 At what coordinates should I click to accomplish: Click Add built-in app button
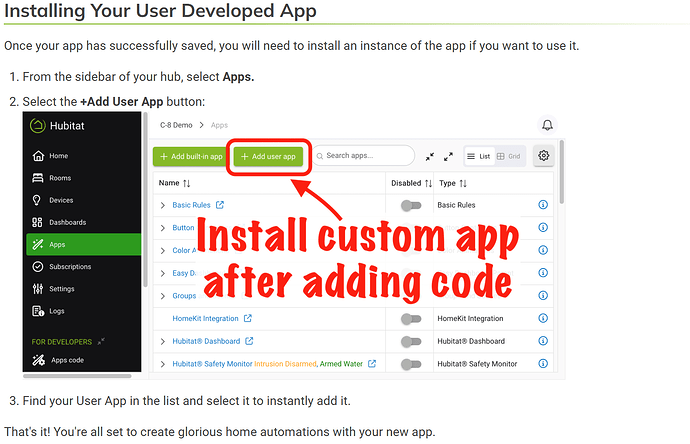[191, 156]
